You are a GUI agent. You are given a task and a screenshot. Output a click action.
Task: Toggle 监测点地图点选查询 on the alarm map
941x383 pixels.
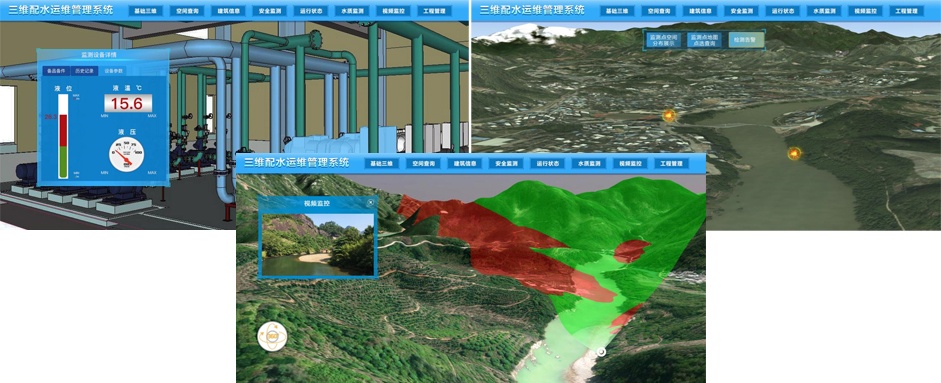[x=704, y=40]
